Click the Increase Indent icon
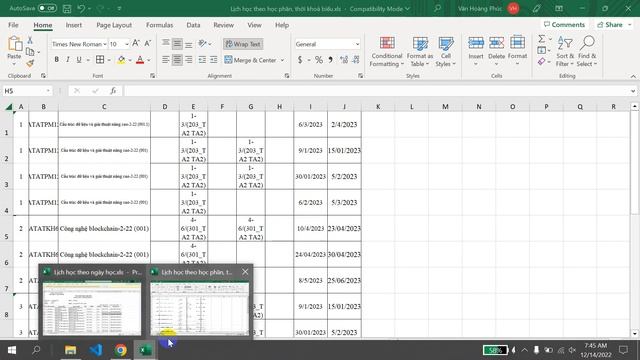The height and width of the screenshot is (360, 640). tap(213, 60)
